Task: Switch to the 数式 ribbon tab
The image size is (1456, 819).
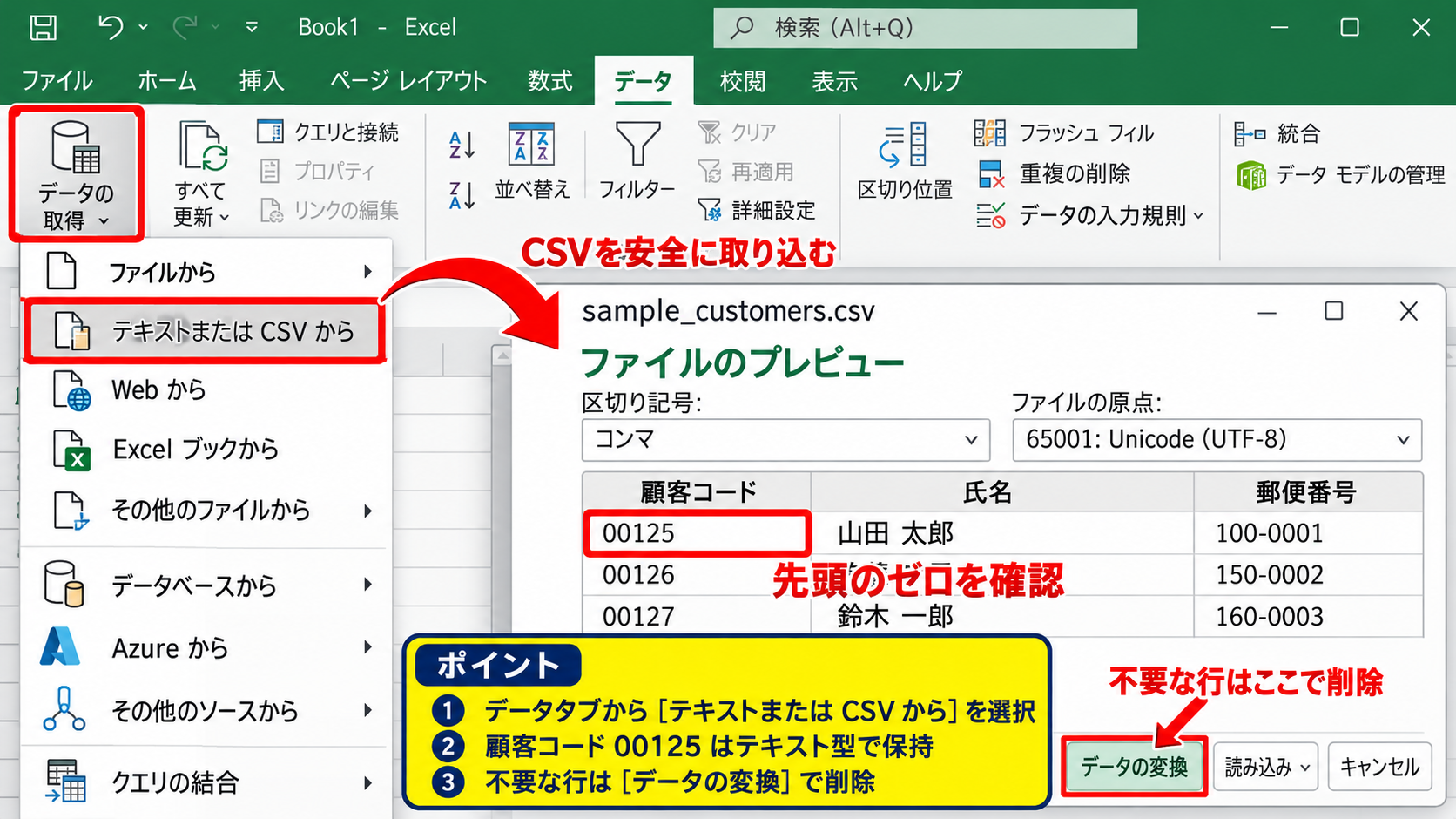Action: pos(550,81)
